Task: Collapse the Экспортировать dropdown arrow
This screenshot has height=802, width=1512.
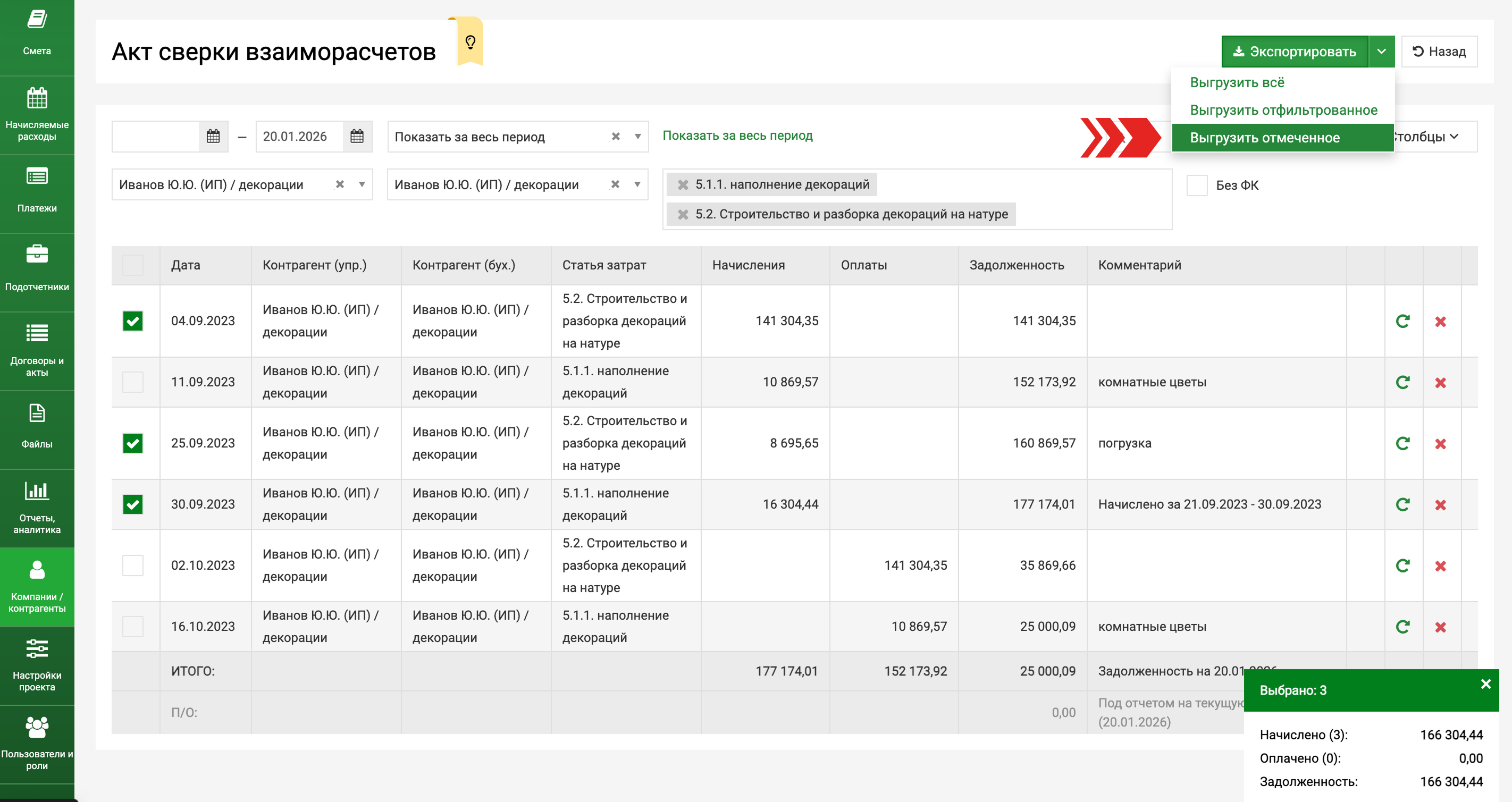Action: (1381, 52)
